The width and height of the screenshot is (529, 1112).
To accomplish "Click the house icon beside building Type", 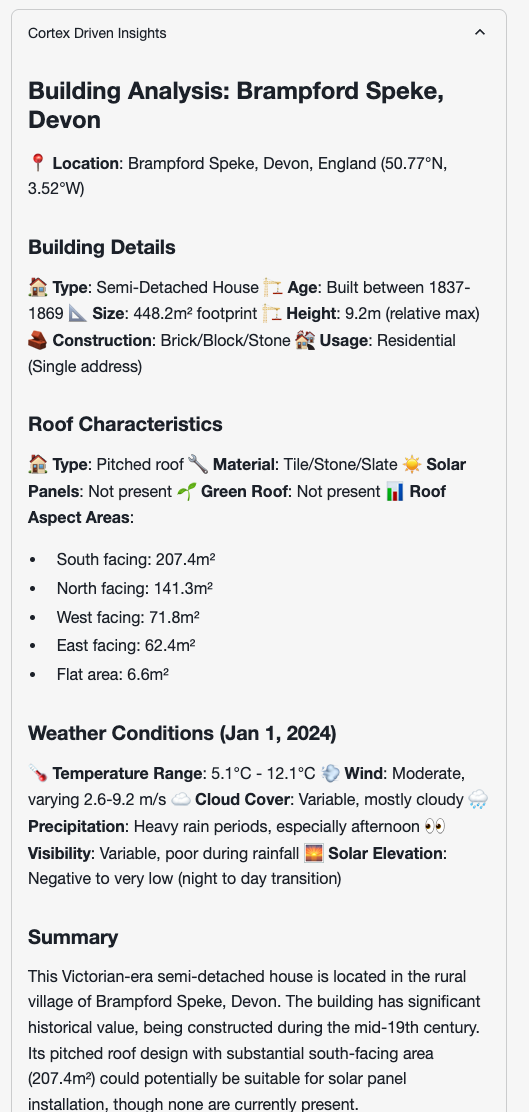I will 38,287.
